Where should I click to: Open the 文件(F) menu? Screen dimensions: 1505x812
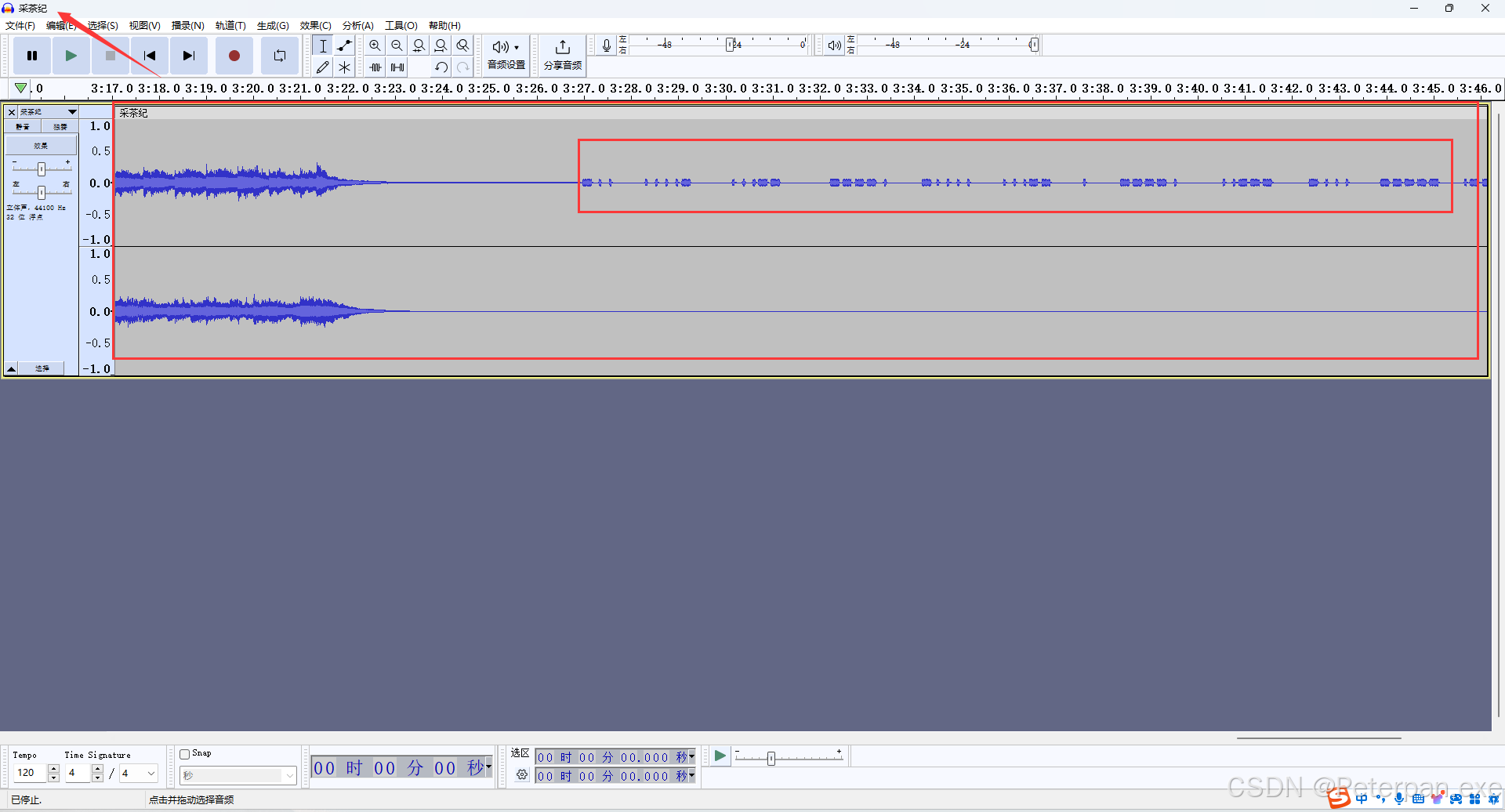coord(20,26)
